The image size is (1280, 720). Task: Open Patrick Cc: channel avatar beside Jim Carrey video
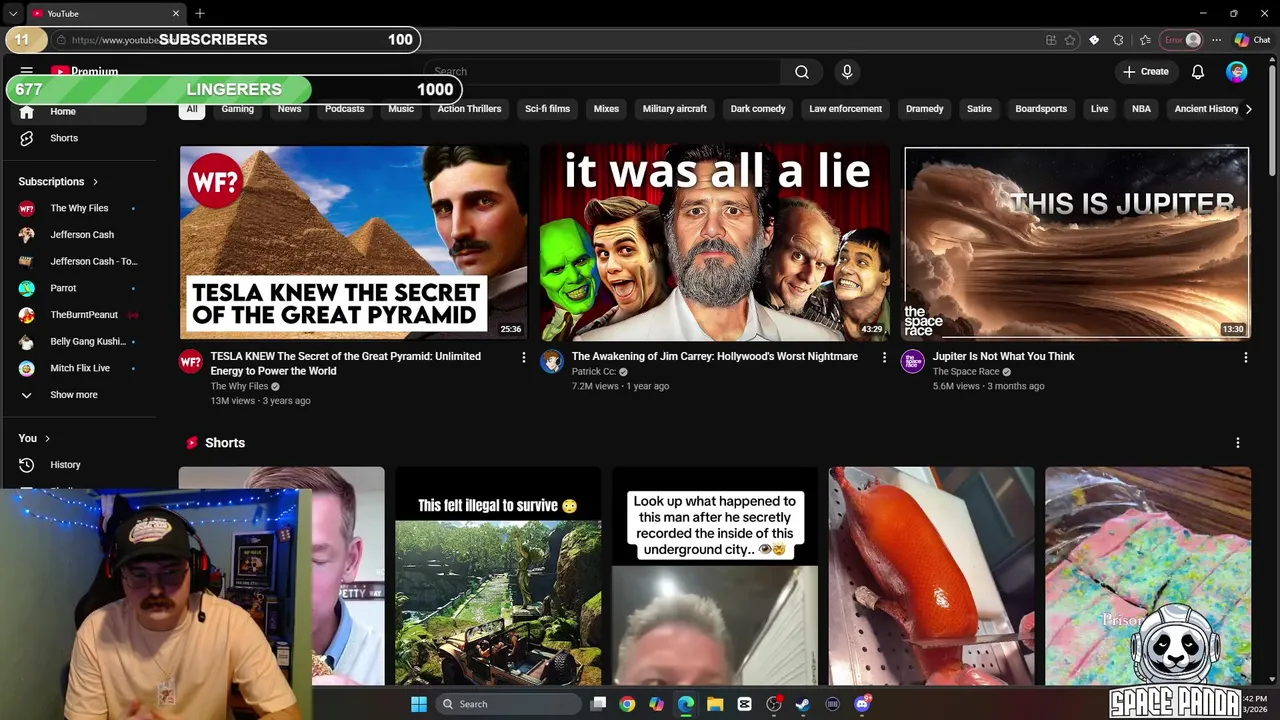pos(552,362)
